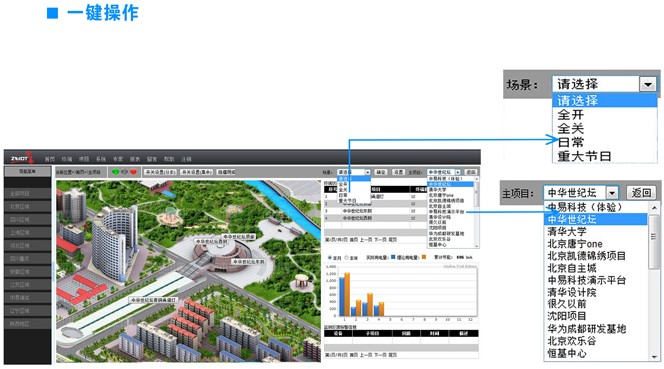664x369 pixels.
Task: Click the enlarged 场景 combo box showing 请选择
Action: coord(604,84)
